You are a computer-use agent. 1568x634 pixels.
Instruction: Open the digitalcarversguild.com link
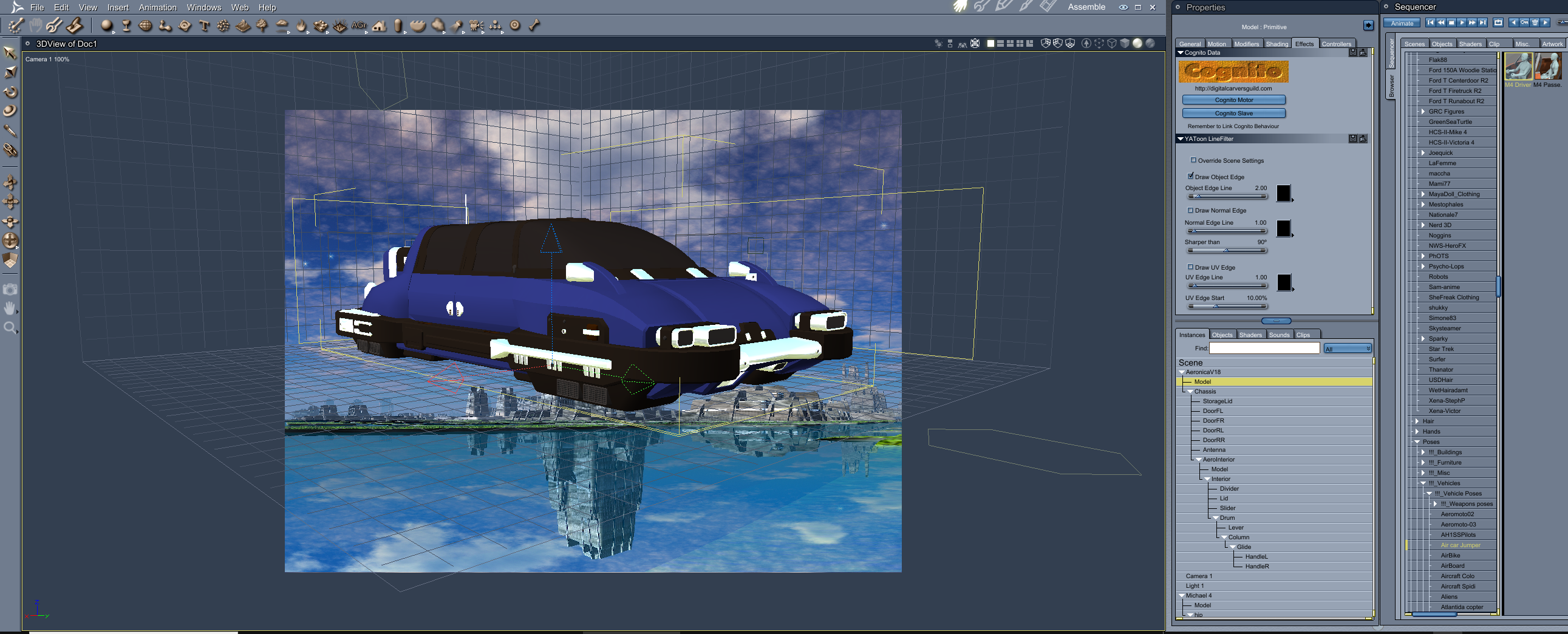pos(1233,88)
